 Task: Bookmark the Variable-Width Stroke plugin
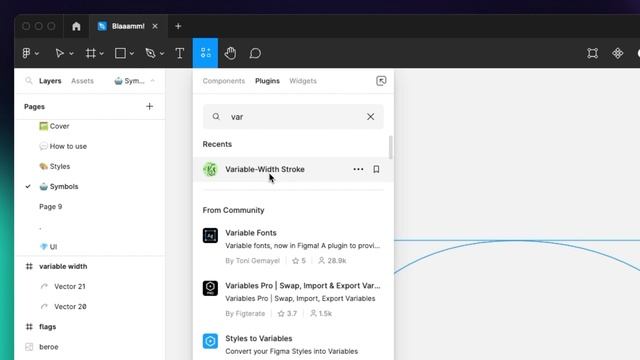(376, 169)
